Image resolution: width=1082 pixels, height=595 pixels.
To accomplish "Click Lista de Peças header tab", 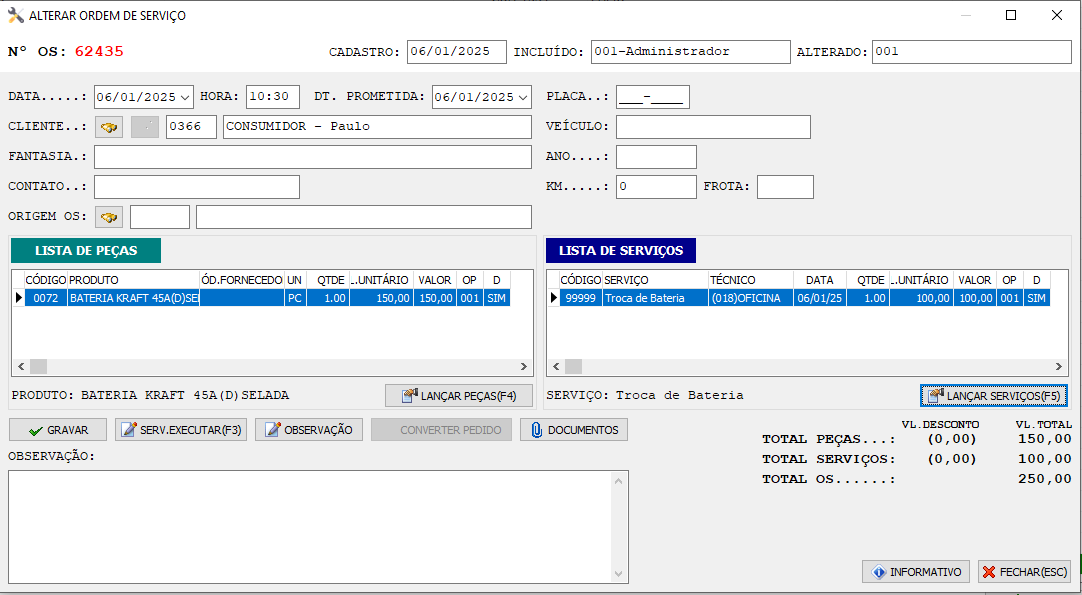I will (86, 251).
